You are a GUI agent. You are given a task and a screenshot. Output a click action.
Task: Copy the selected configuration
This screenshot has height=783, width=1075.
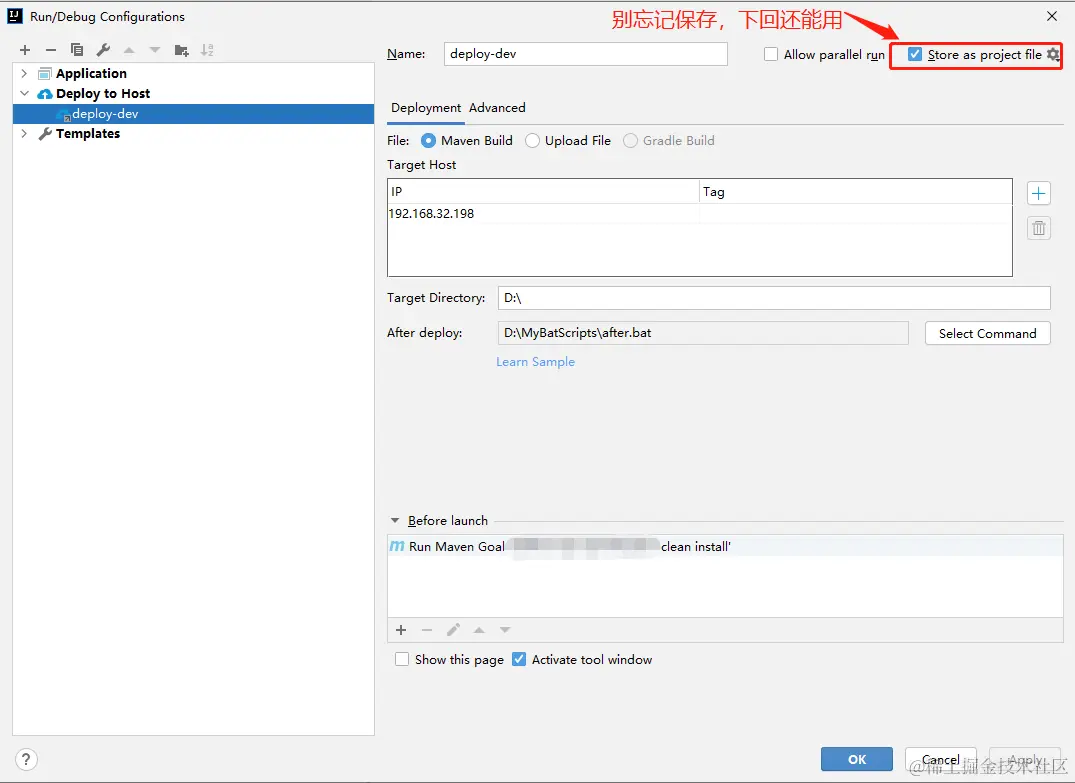tap(77, 50)
